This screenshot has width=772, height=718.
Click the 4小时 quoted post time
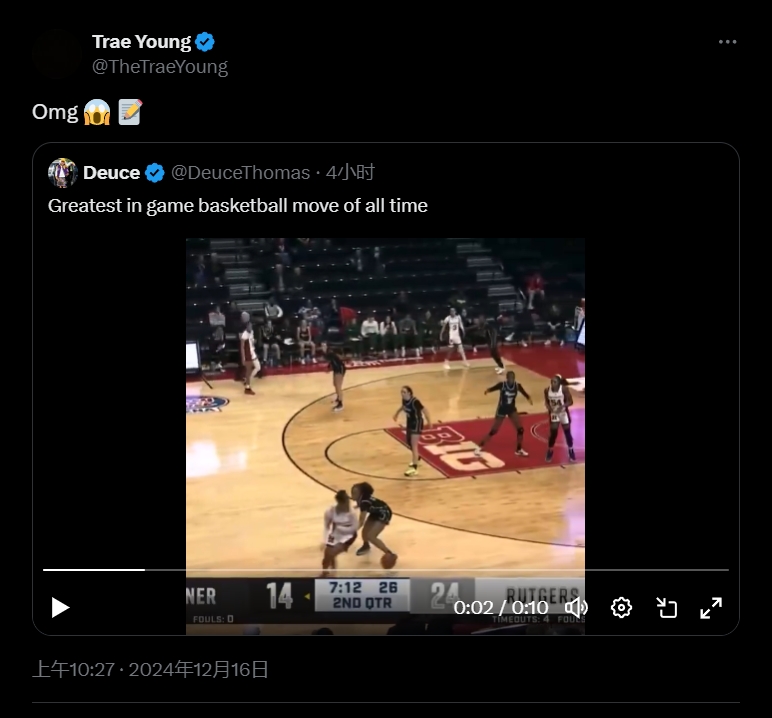351,172
